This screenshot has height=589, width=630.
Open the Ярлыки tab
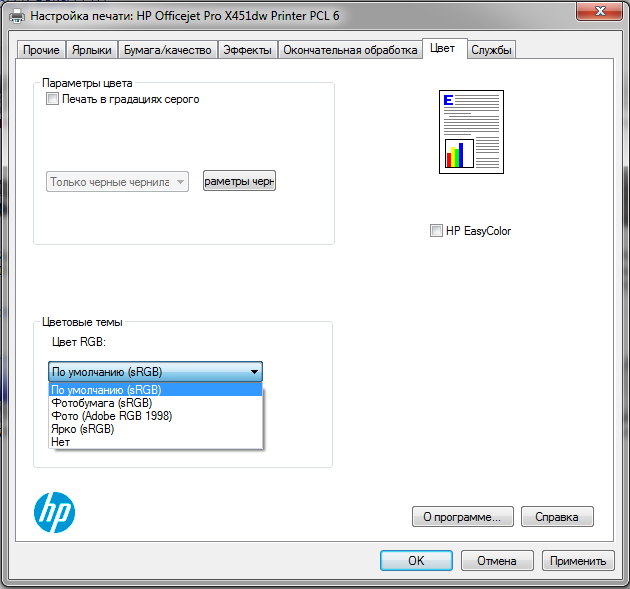(x=92, y=50)
